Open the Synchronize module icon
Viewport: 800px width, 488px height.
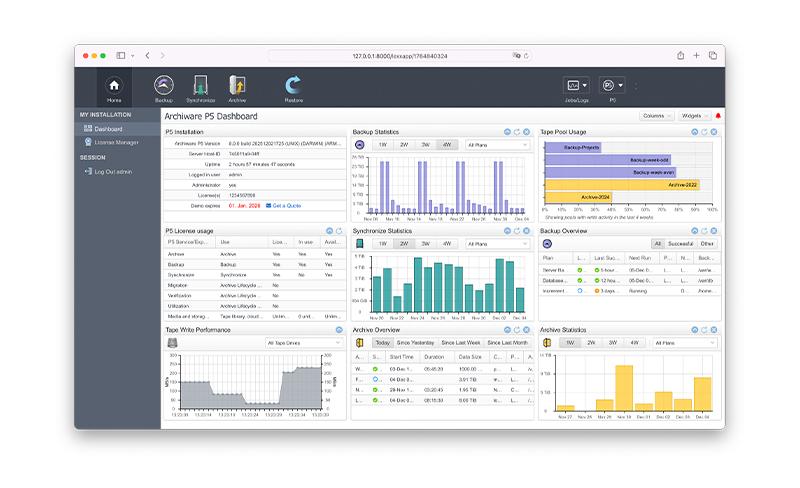[200, 88]
